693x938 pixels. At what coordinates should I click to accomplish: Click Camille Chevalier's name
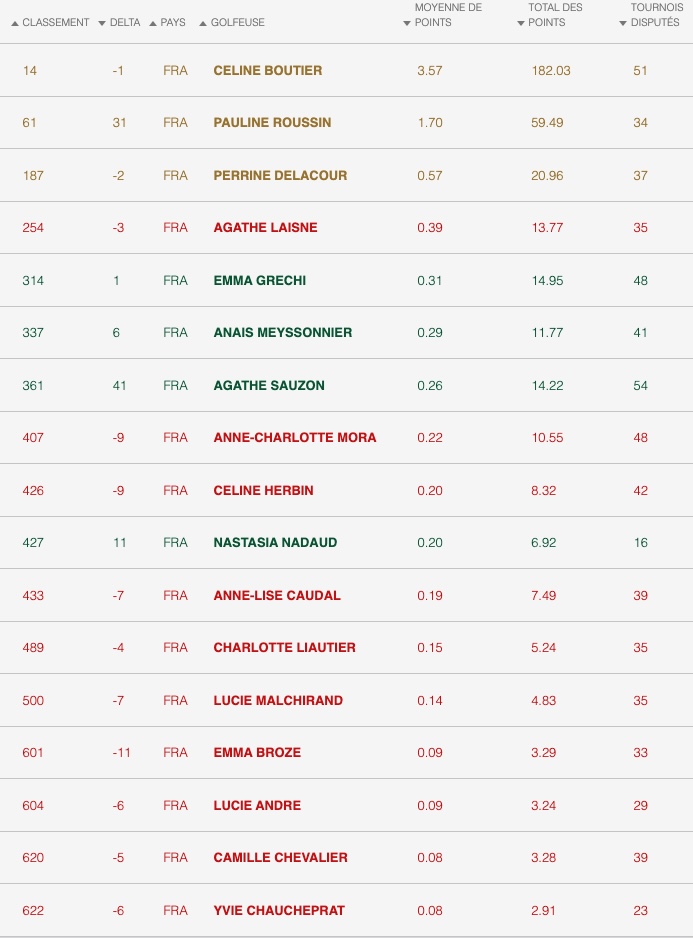point(280,857)
